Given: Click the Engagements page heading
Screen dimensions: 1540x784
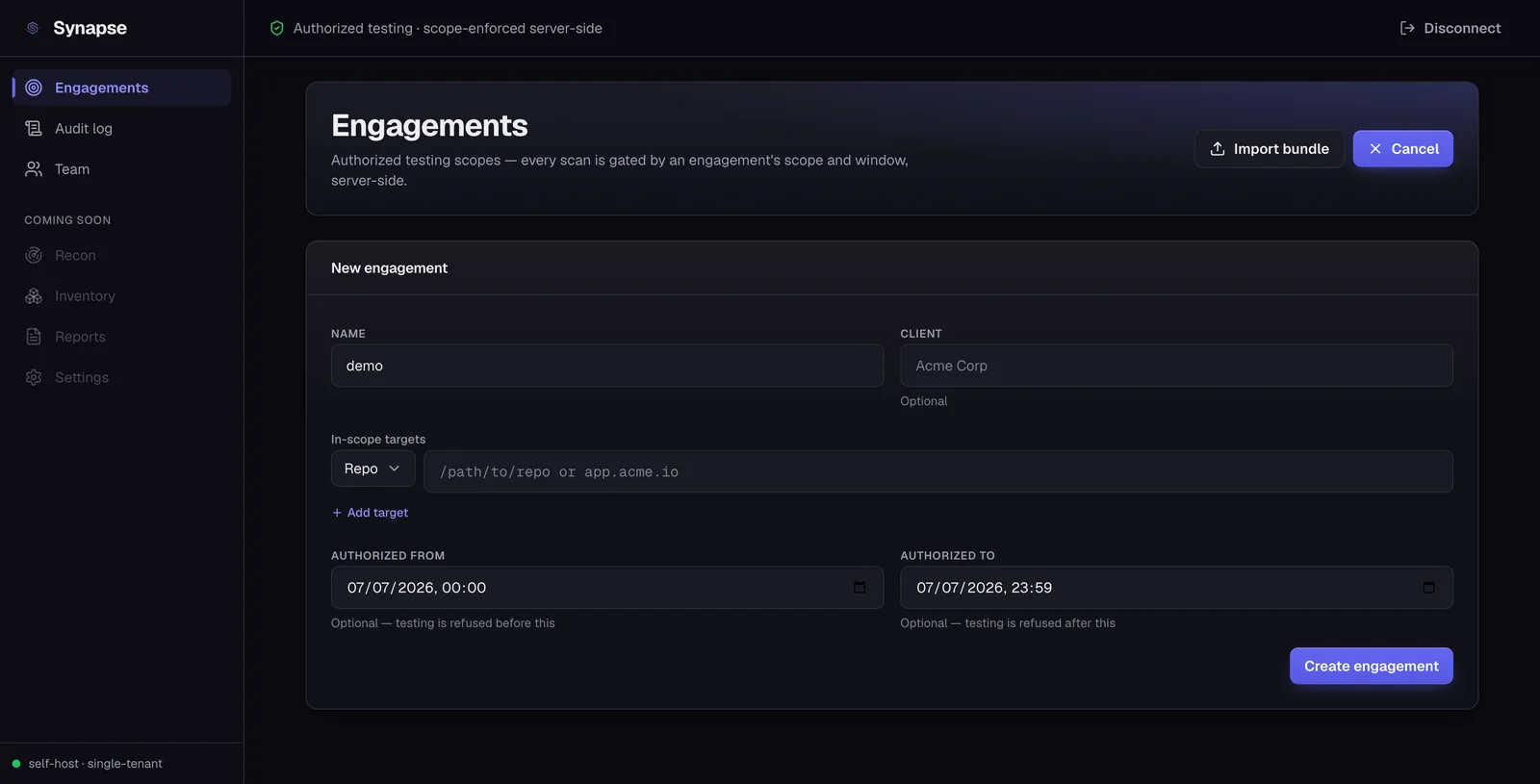Looking at the screenshot, I should (x=429, y=125).
